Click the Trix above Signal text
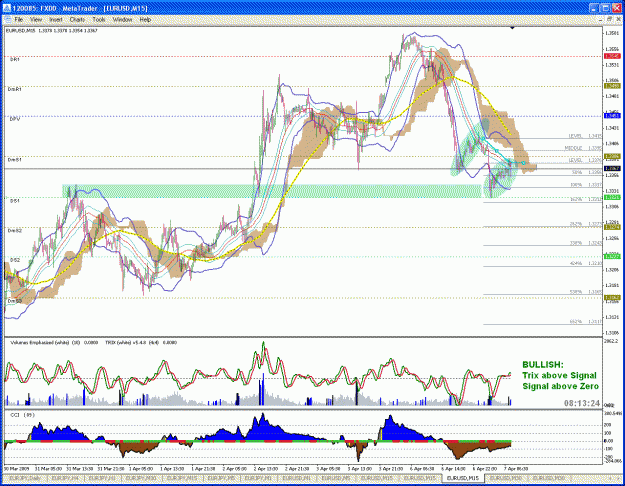 click(559, 376)
